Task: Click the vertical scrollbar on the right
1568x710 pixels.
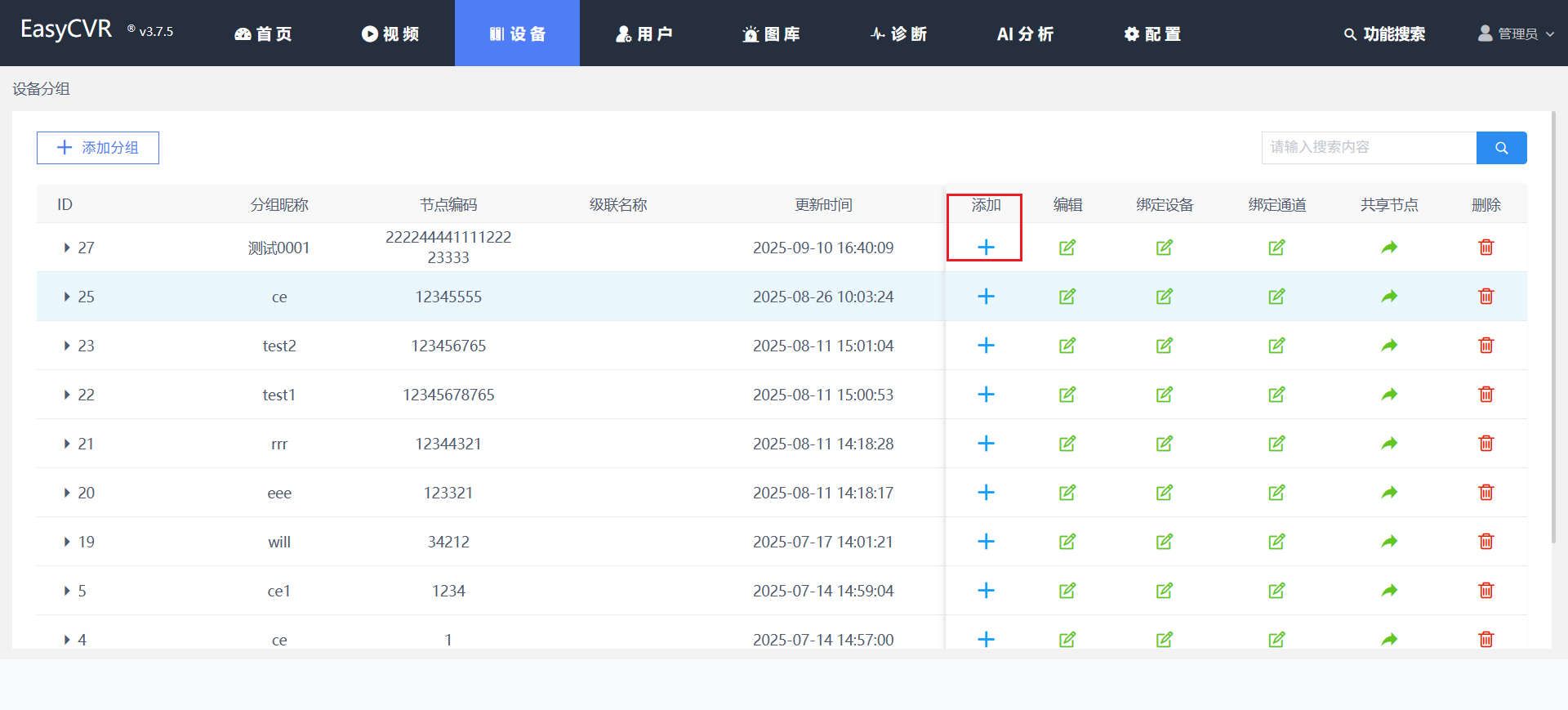Action: pos(1553,327)
